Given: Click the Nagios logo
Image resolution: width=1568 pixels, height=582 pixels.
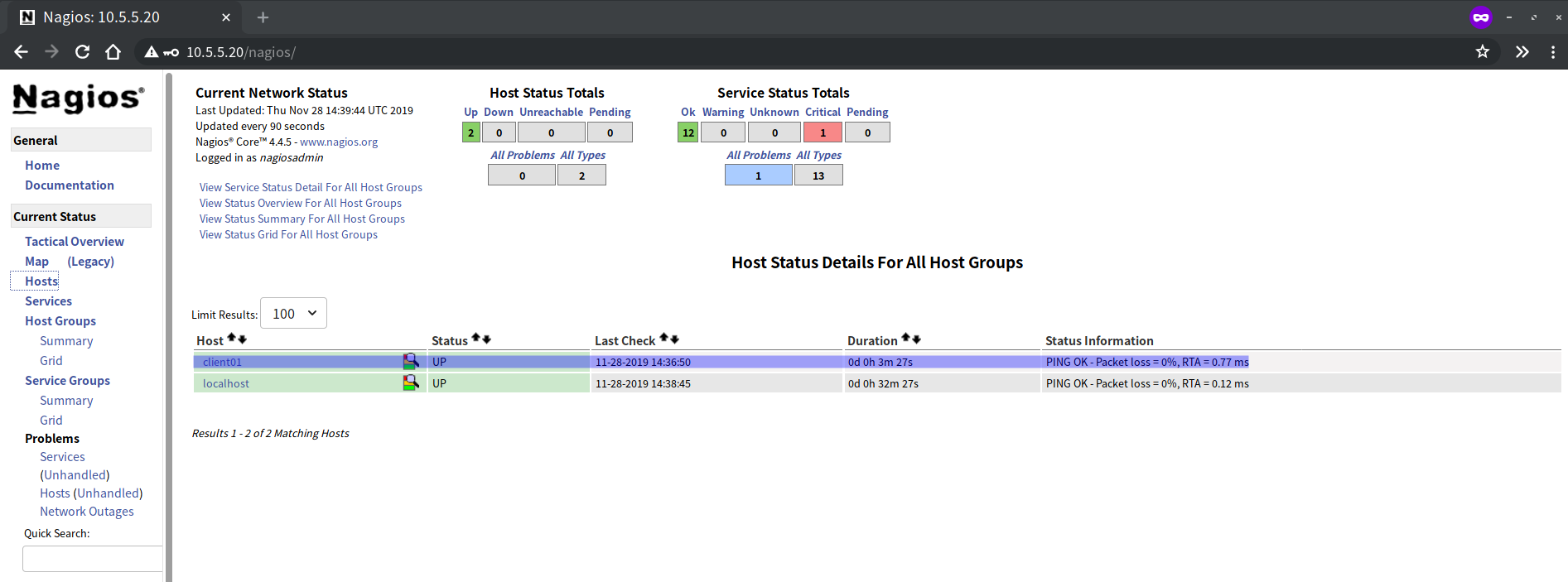Looking at the screenshot, I should click(79, 99).
